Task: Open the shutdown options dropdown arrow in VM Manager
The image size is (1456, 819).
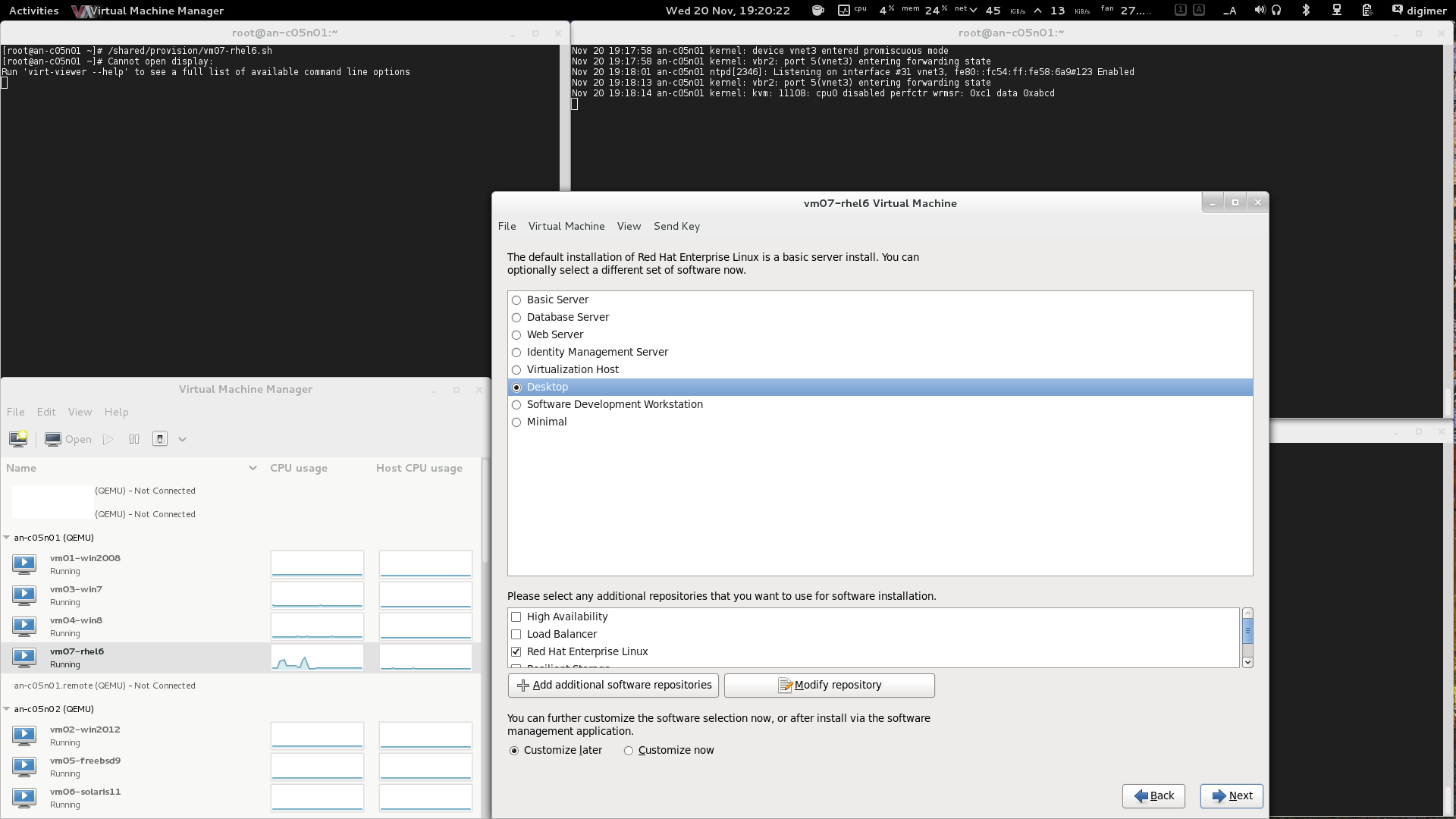Action: [182, 439]
